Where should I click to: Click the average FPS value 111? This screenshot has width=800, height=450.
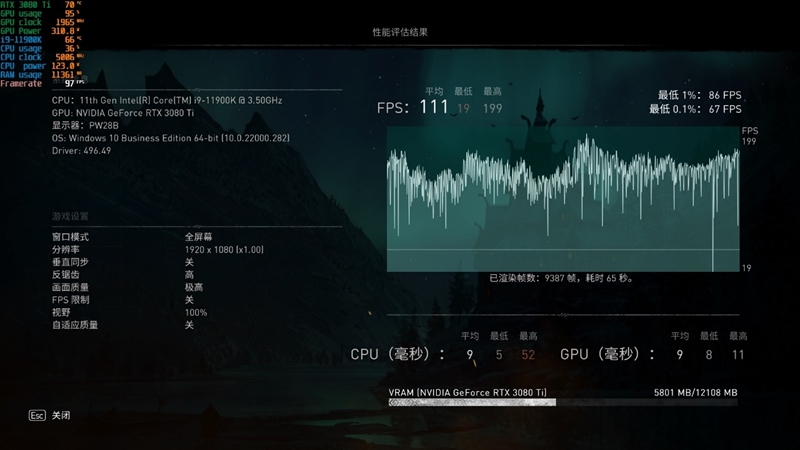pyautogui.click(x=434, y=107)
